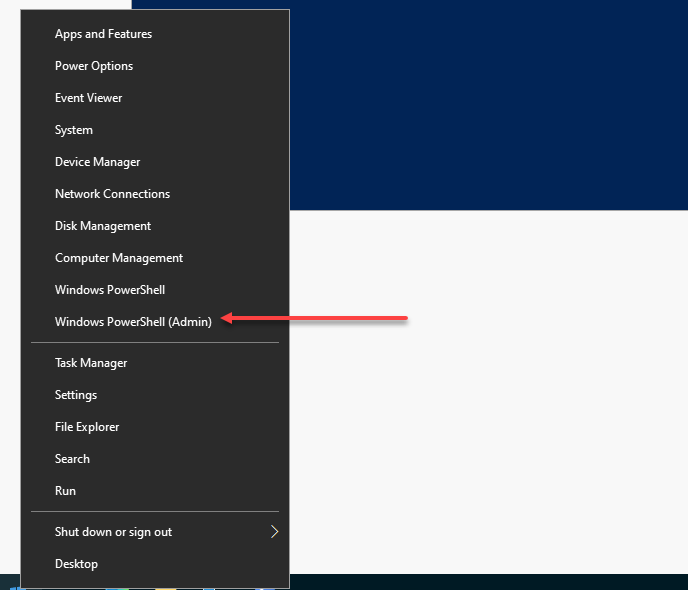Show the Desktop via menu entry
This screenshot has height=590, width=688.
(x=155, y=564)
